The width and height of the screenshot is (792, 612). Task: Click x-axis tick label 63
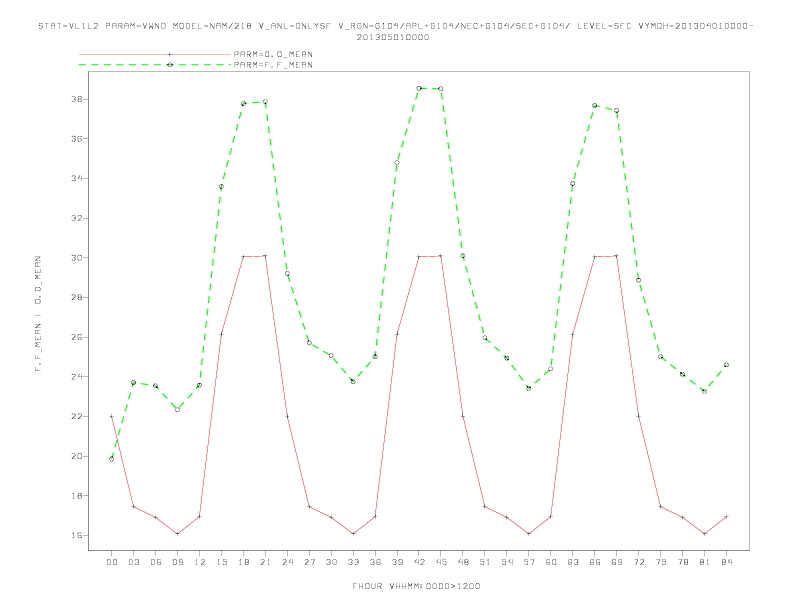pos(573,562)
